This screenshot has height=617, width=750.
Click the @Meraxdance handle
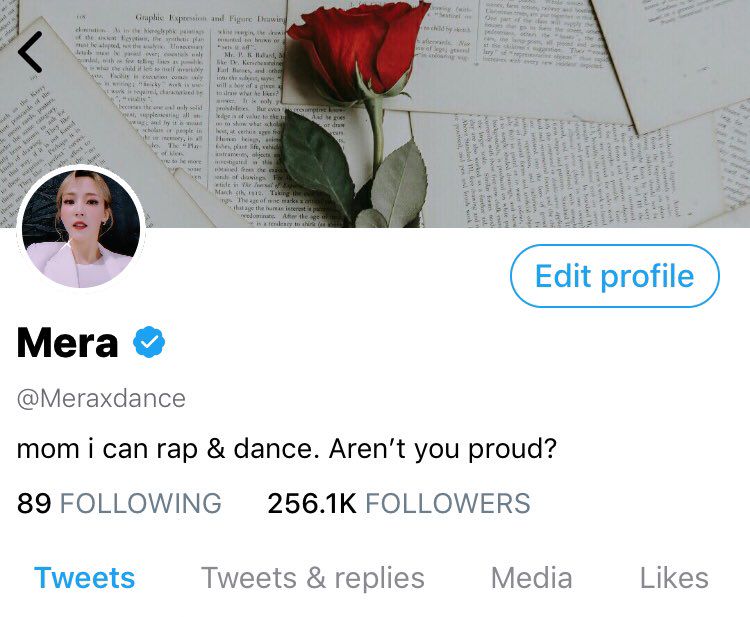tap(101, 398)
